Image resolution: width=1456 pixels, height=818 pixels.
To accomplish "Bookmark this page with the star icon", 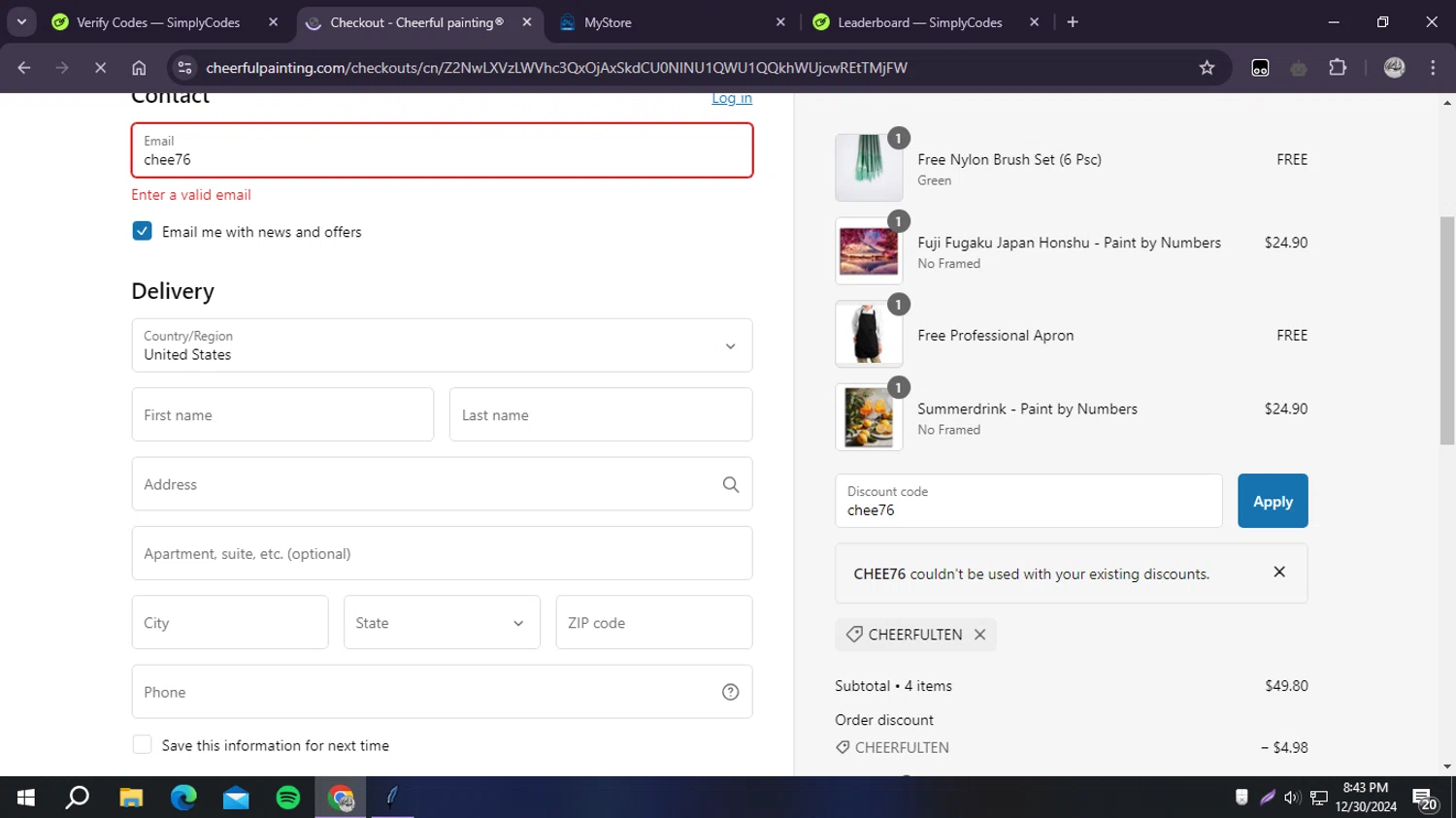I will coord(1207,68).
